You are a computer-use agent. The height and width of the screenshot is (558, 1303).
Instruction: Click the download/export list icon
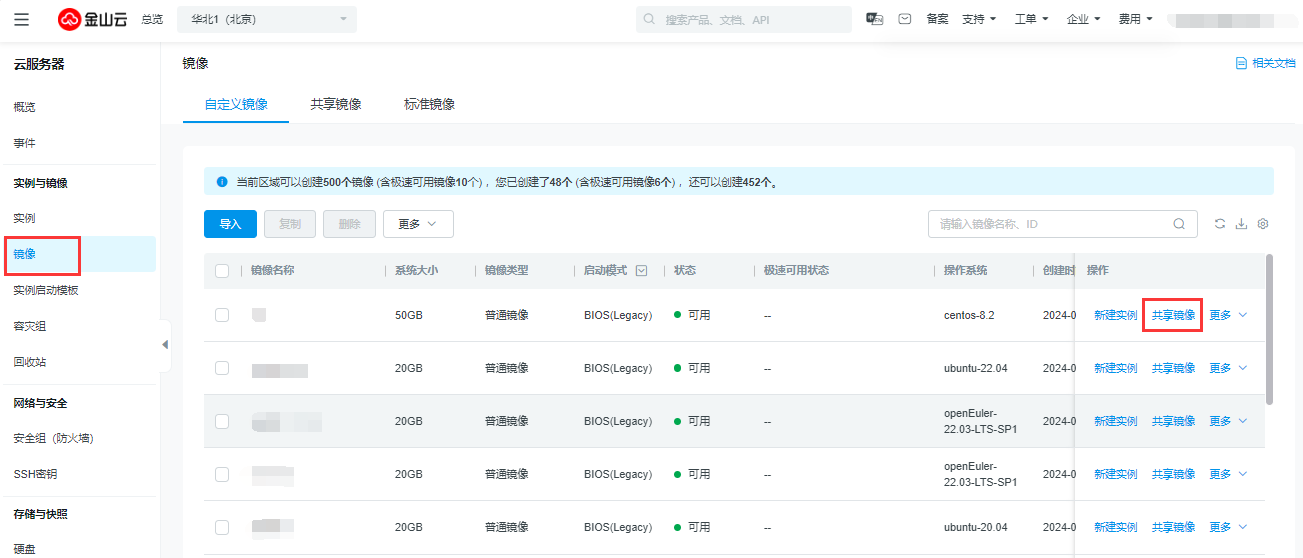[1241, 224]
